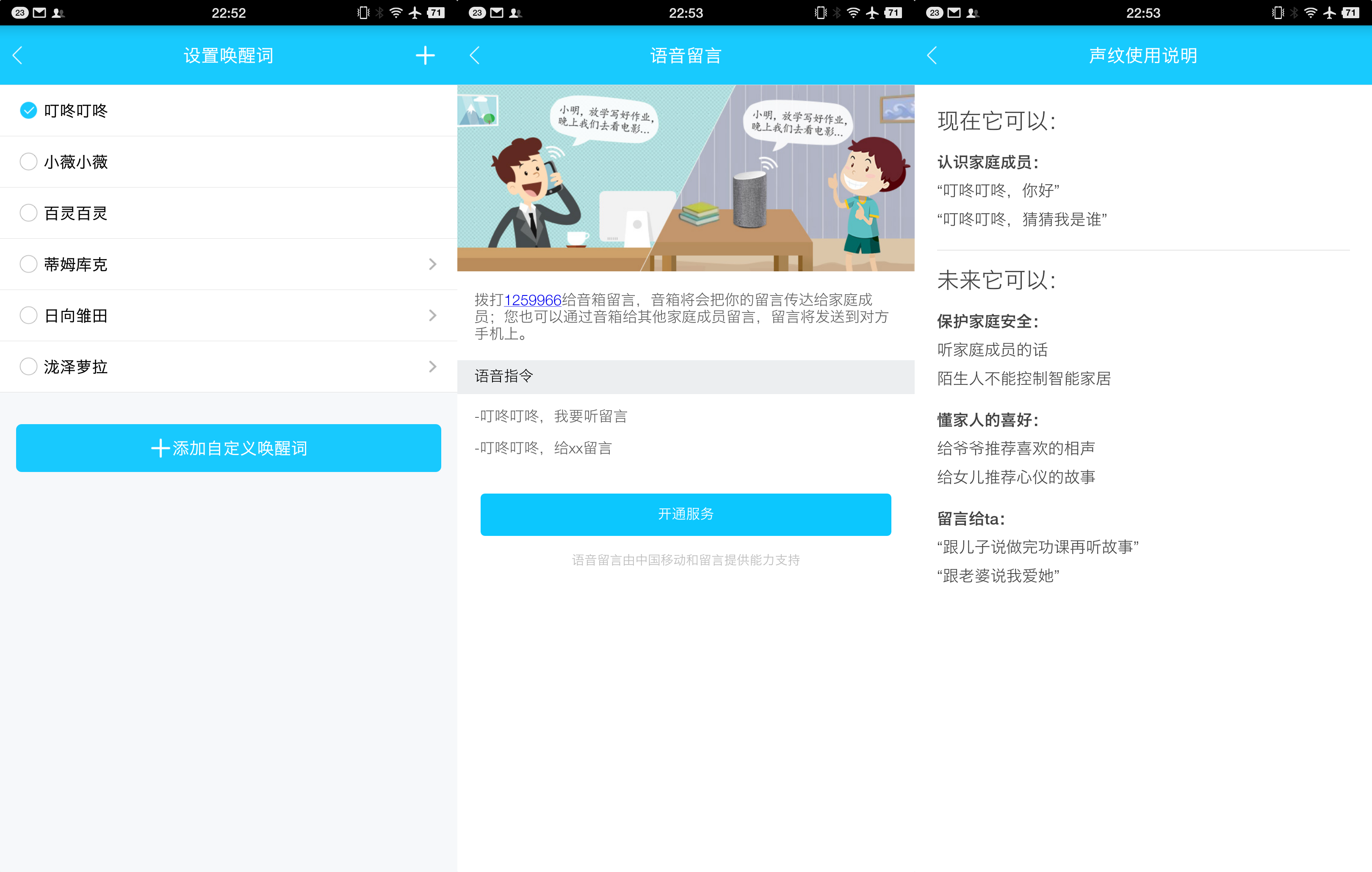Choose the 百灵百灵 wake word option
1372x872 pixels.
(28, 213)
